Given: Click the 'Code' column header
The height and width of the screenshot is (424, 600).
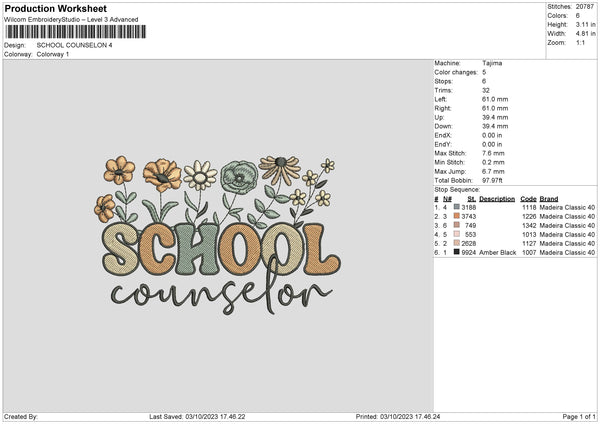Looking at the screenshot, I should [x=528, y=199].
